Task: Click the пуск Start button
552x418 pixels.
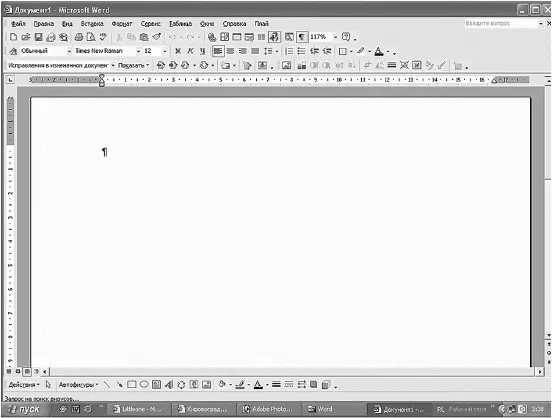Action: (25, 409)
